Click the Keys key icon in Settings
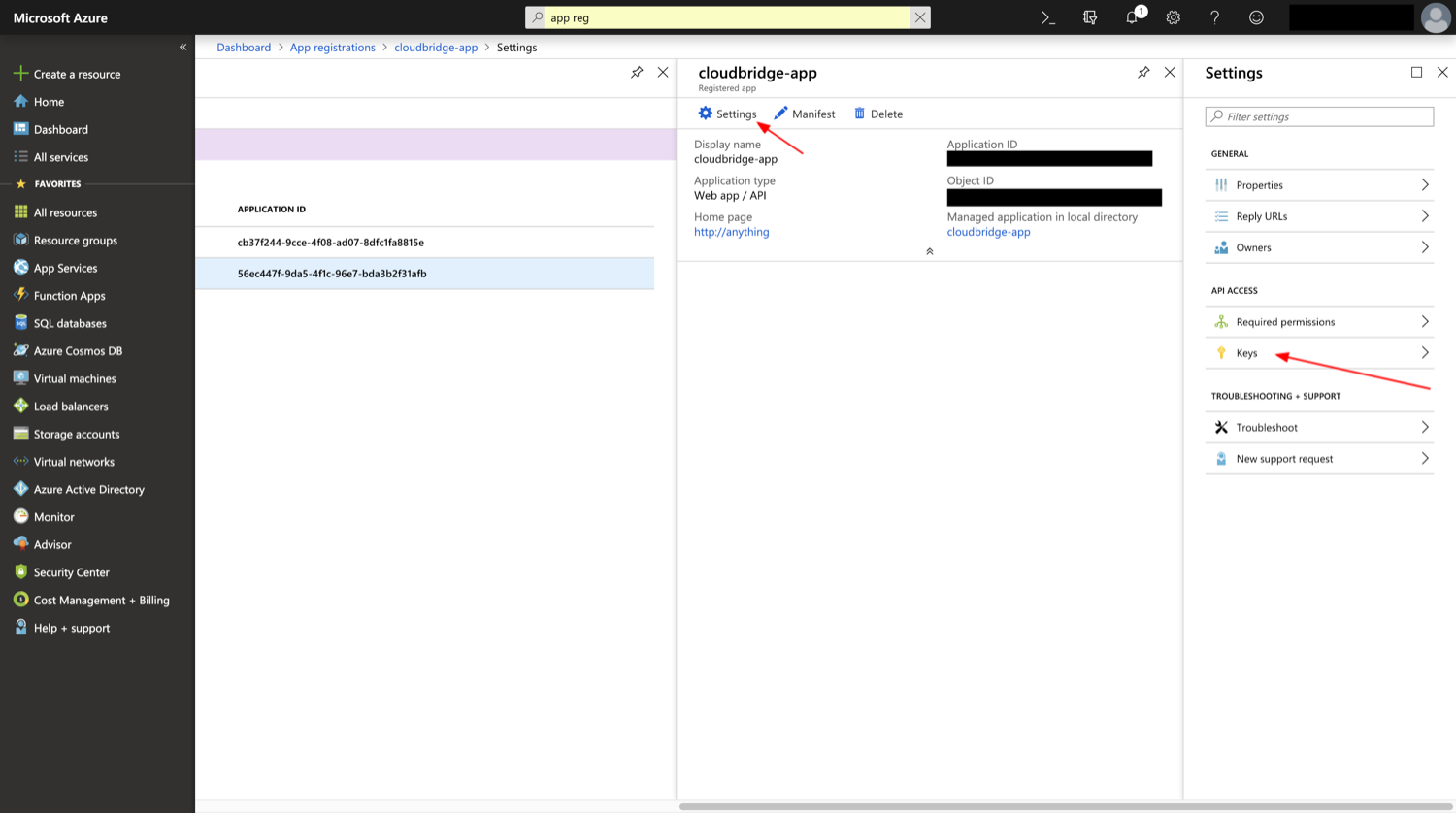 pos(1221,353)
